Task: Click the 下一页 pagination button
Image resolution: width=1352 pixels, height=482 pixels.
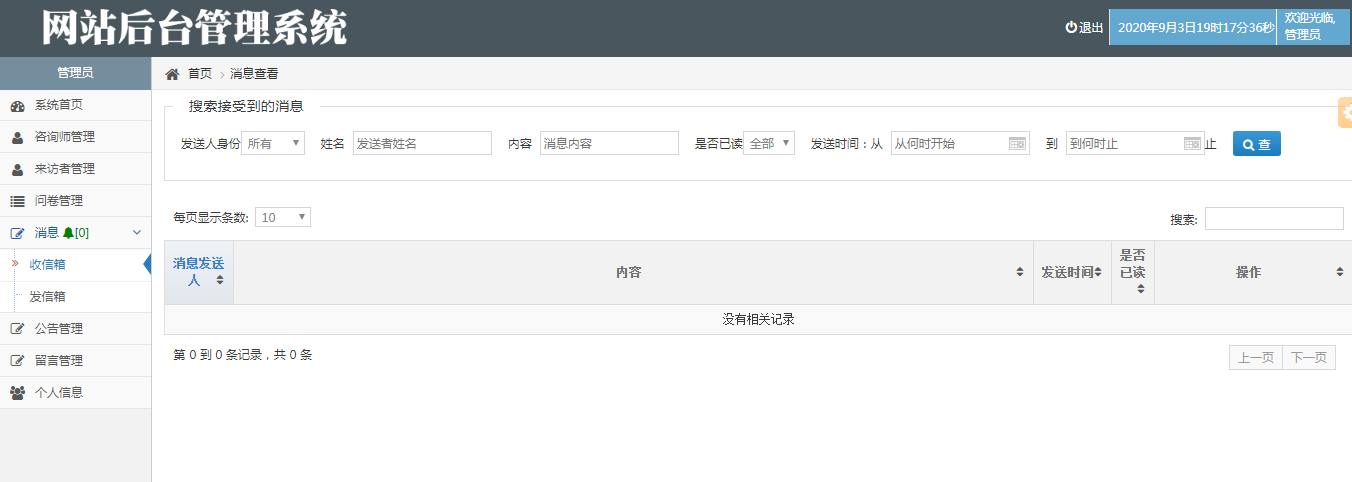Action: tap(1309, 358)
